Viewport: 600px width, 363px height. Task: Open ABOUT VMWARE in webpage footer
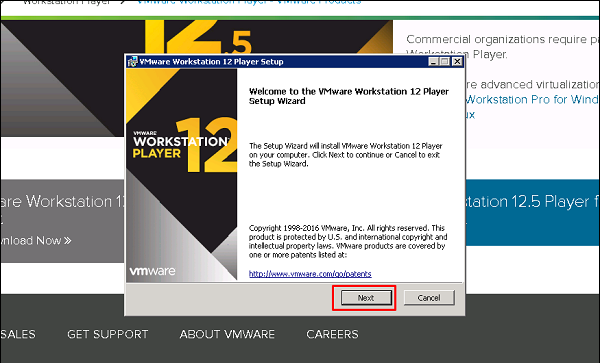pos(227,334)
